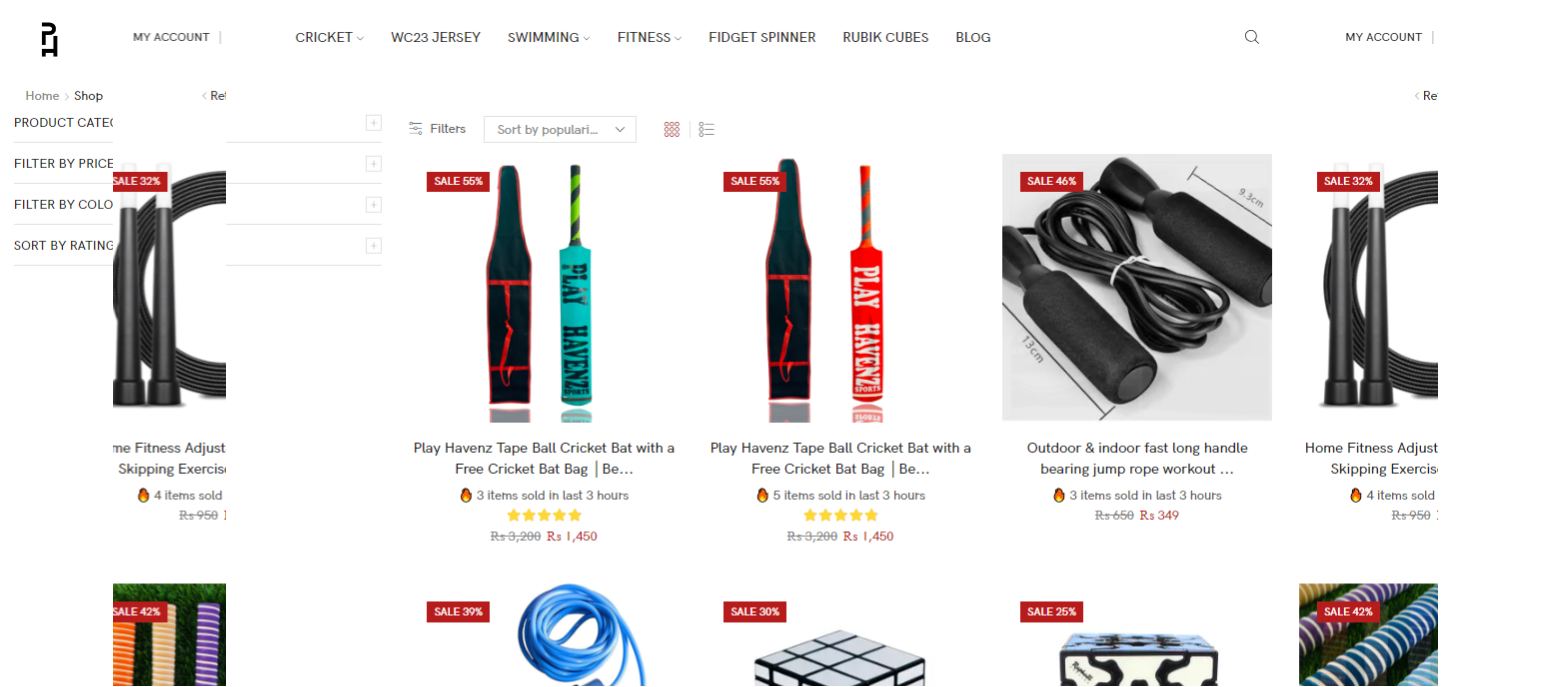Viewport: 1553px width, 687px height.
Task: Click Home breadcrumb link
Action: point(42,96)
